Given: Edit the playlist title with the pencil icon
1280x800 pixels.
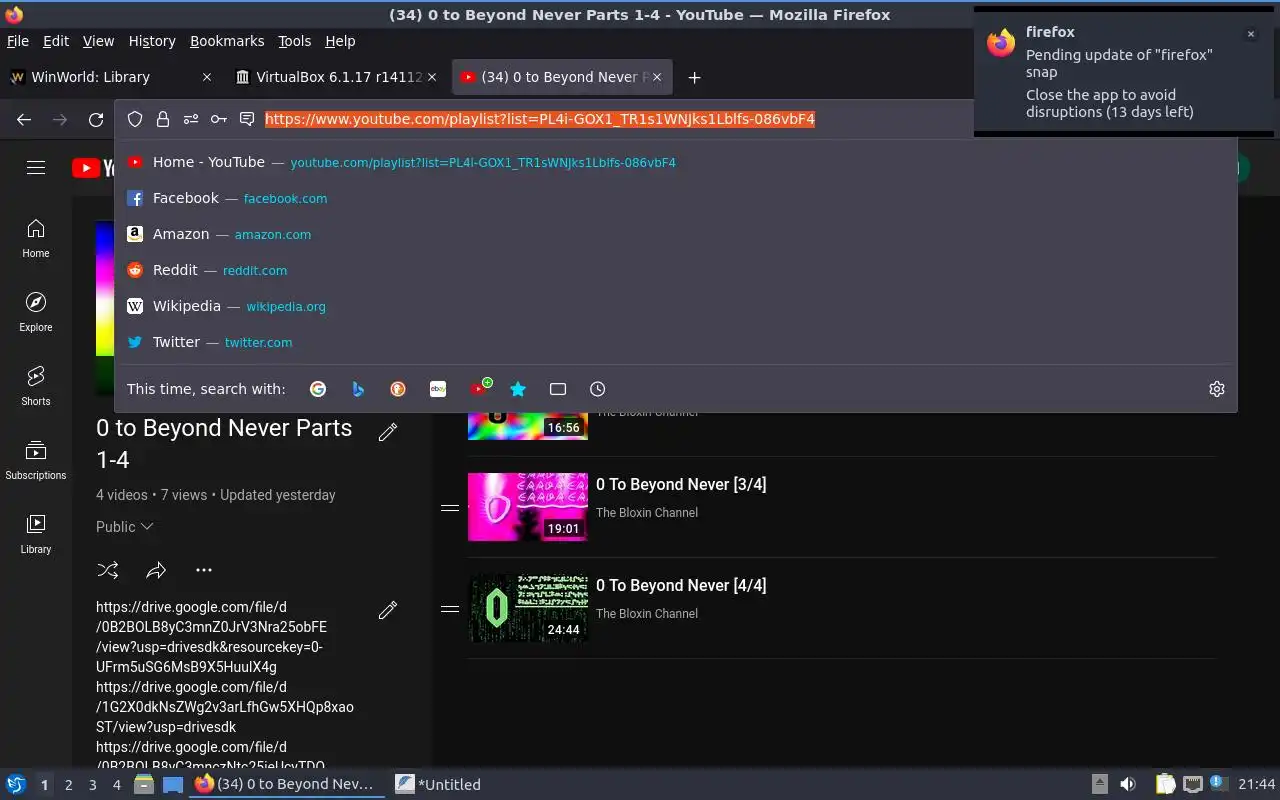Looking at the screenshot, I should click(x=388, y=432).
